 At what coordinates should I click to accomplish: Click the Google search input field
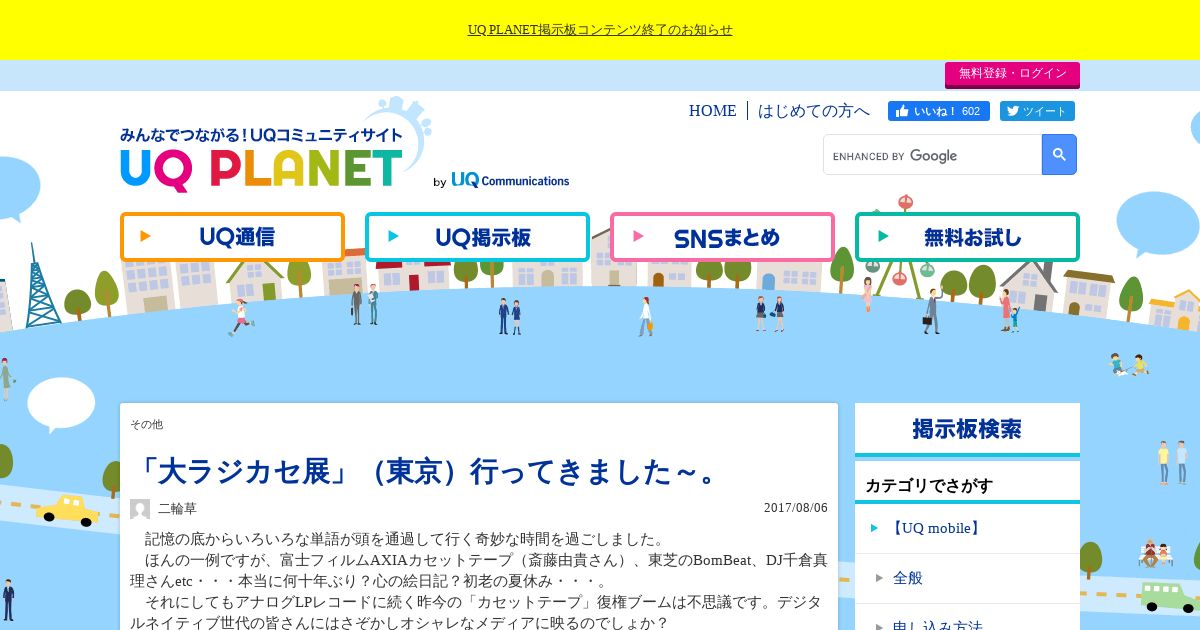click(932, 155)
